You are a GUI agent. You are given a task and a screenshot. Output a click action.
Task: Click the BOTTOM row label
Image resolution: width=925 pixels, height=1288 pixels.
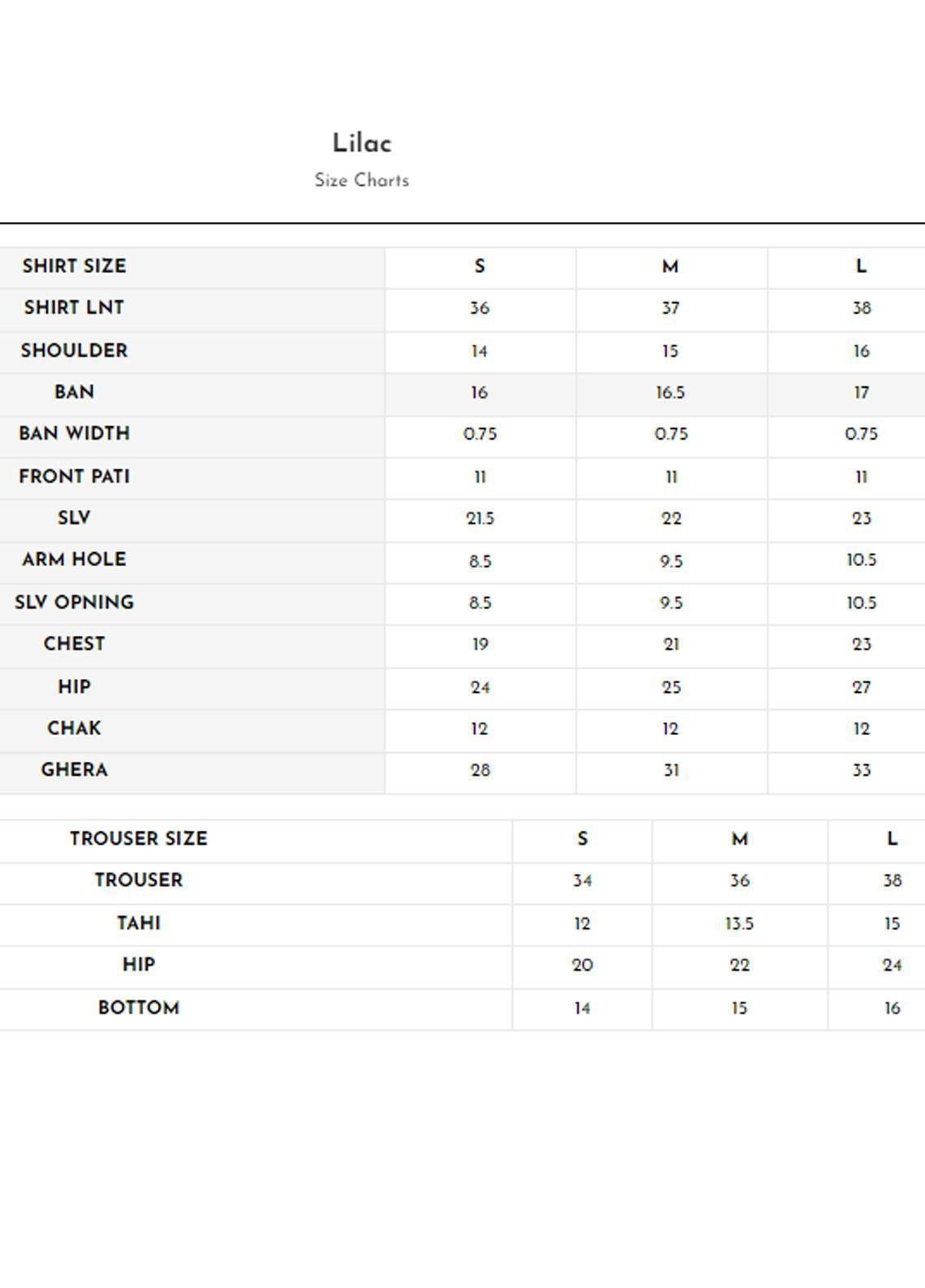tap(138, 1007)
